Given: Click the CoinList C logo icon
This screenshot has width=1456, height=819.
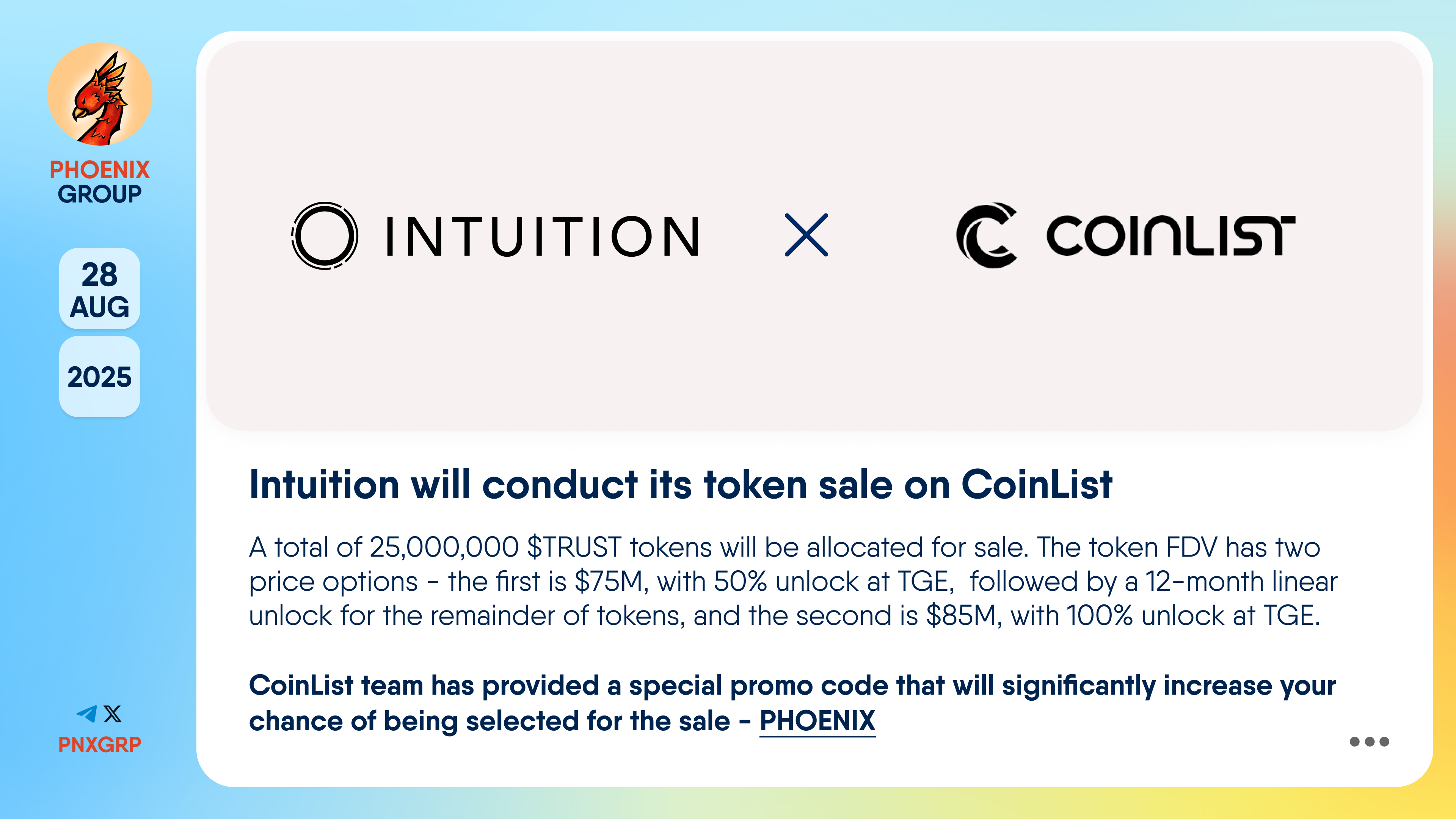Looking at the screenshot, I should click(x=987, y=235).
